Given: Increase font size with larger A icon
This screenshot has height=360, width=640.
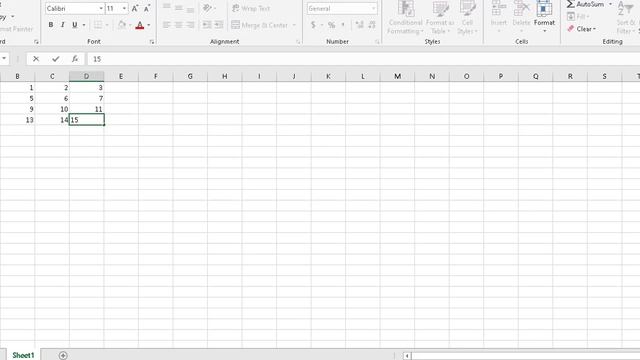Looking at the screenshot, I should click(135, 8).
